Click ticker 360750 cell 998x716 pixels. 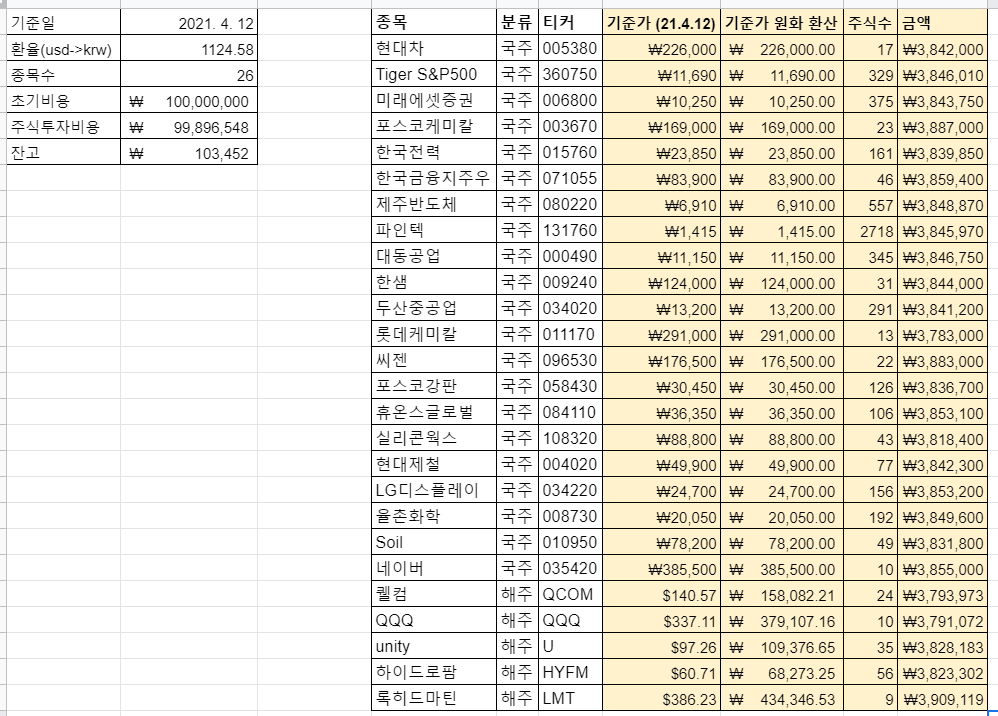570,75
